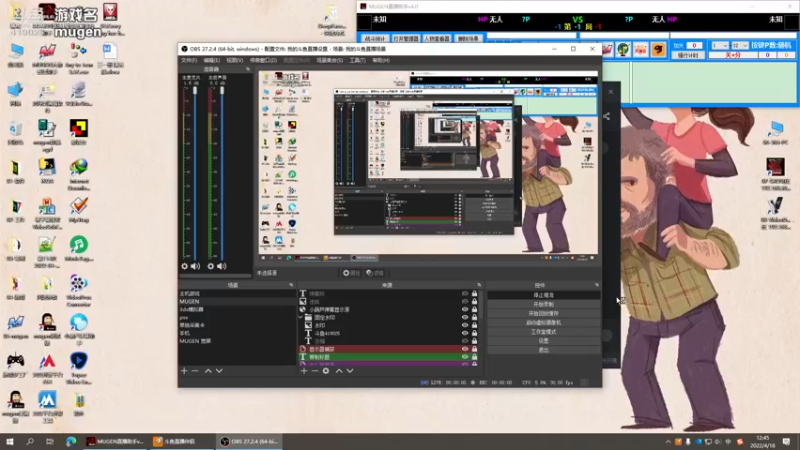The height and width of the screenshot is (450, 800).
Task: Click 停止推流 stop streaming button
Action: tap(543, 295)
